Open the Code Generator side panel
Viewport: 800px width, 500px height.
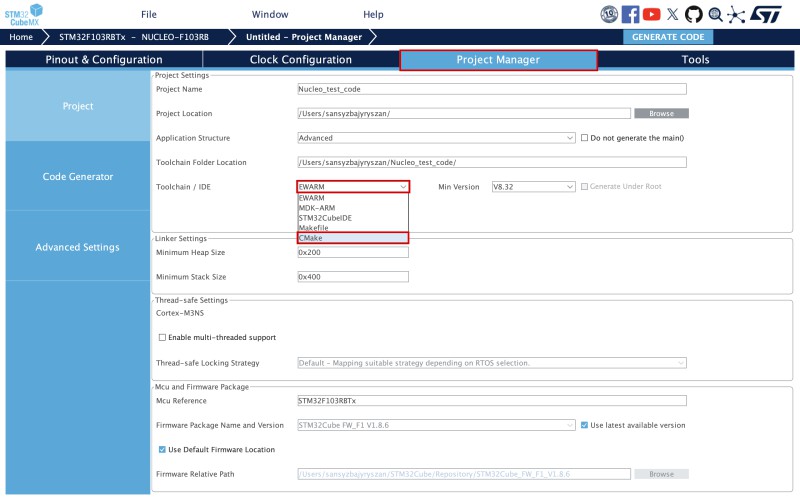pos(78,176)
